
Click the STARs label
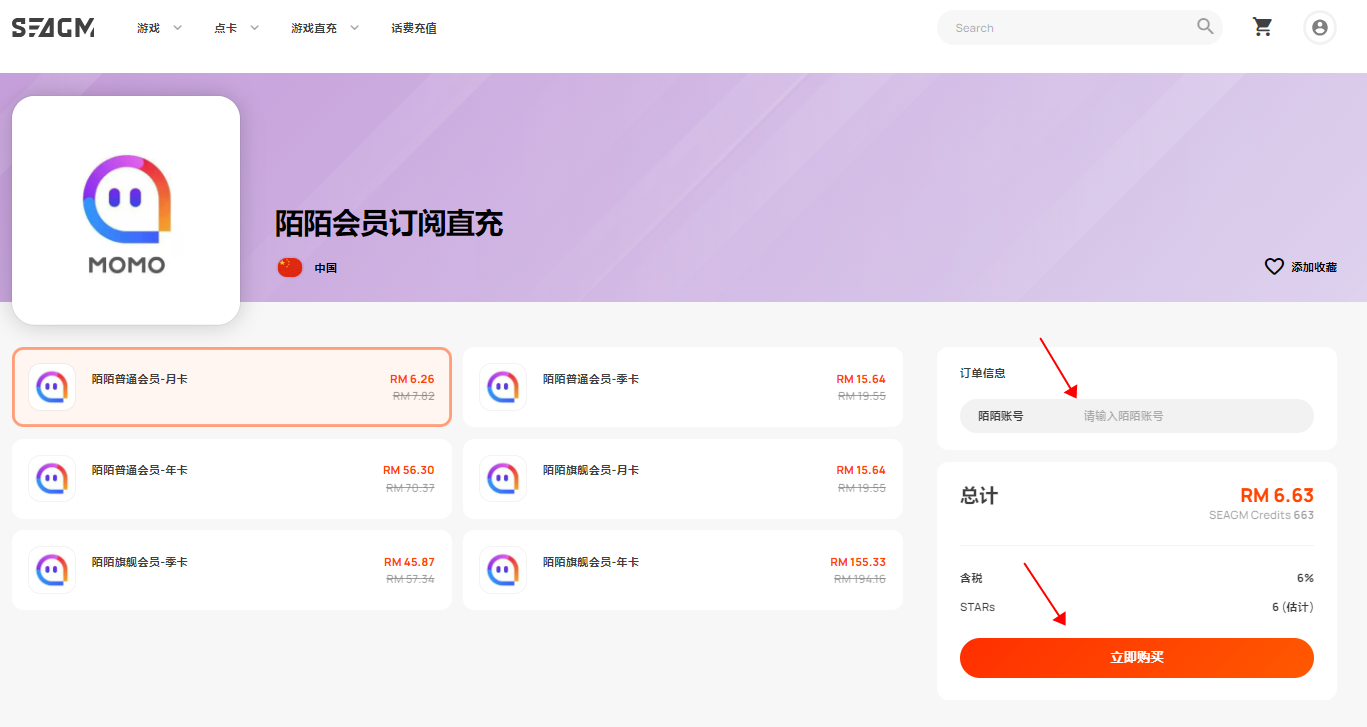977,607
